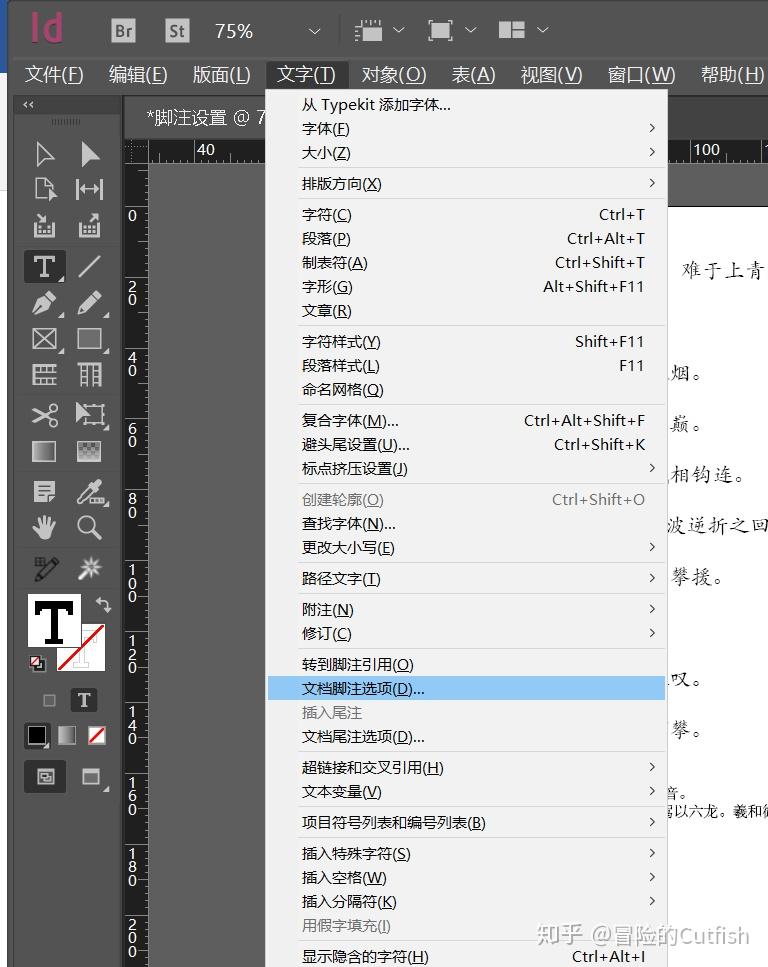Viewport: 768px width, 967px height.
Task: Select the Scissors tool
Action: tap(44, 415)
